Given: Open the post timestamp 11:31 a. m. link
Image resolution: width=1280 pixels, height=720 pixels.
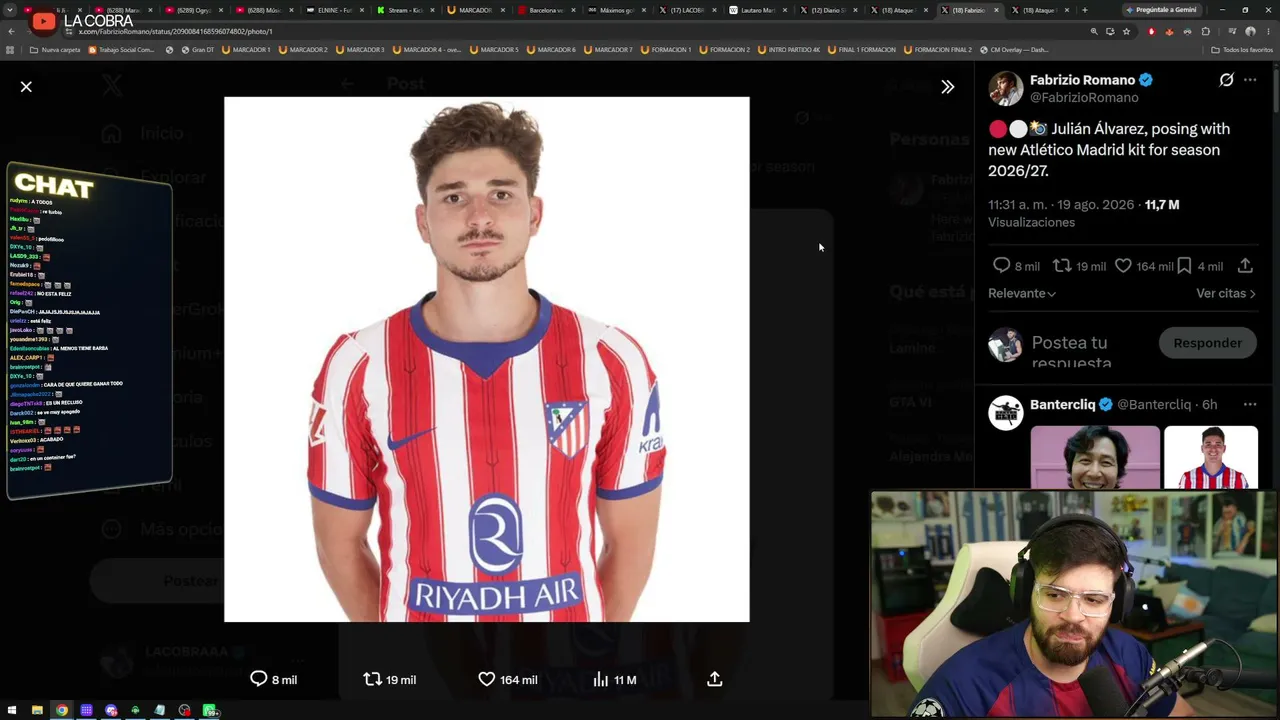Looking at the screenshot, I should pos(1061,204).
